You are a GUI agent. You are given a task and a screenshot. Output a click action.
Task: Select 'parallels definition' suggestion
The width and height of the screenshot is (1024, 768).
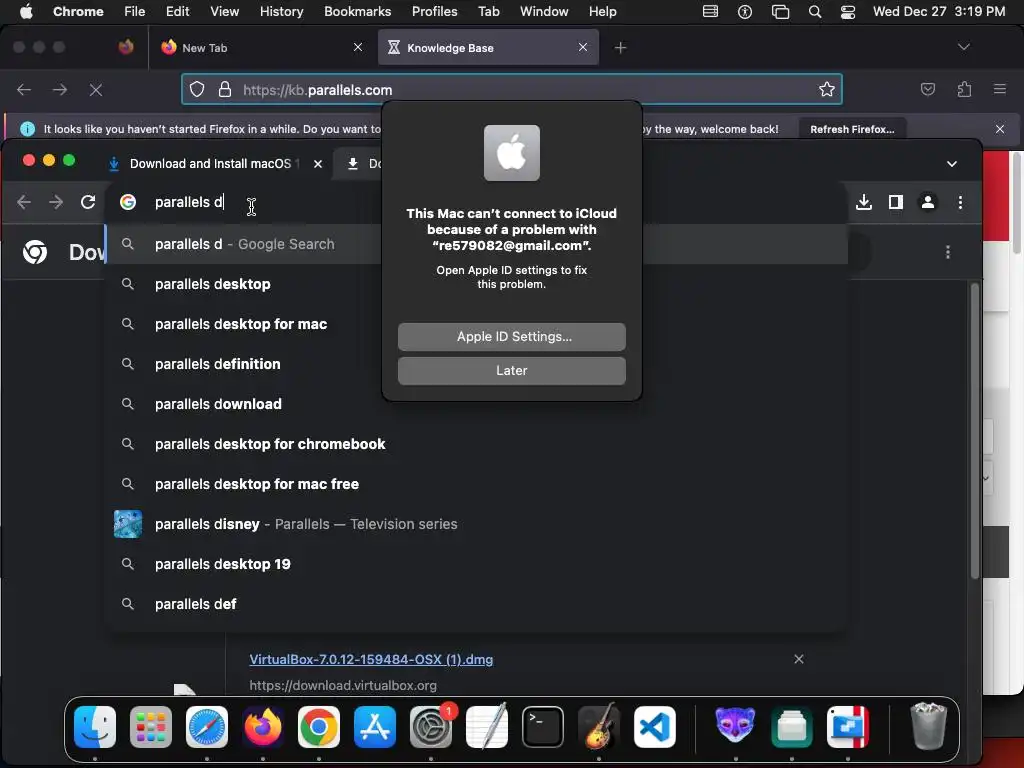click(477, 364)
